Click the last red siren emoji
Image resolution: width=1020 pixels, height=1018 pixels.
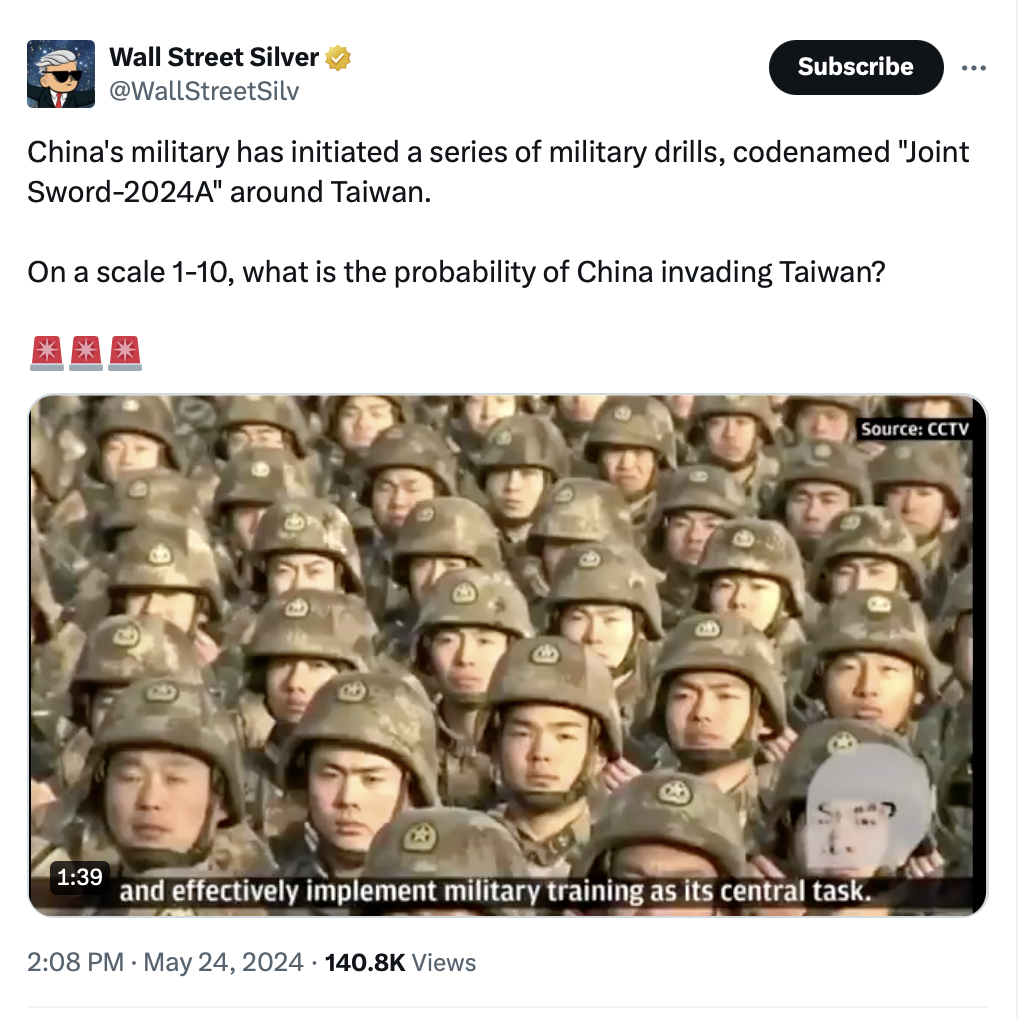point(125,353)
